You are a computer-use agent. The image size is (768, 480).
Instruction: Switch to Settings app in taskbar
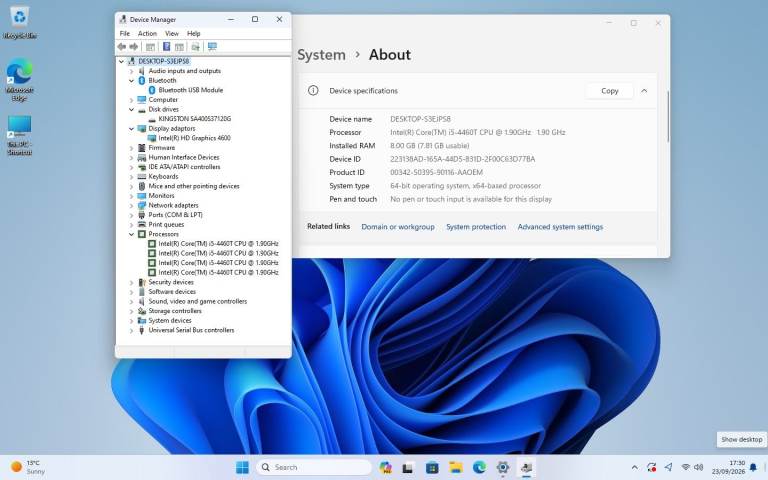click(503, 468)
